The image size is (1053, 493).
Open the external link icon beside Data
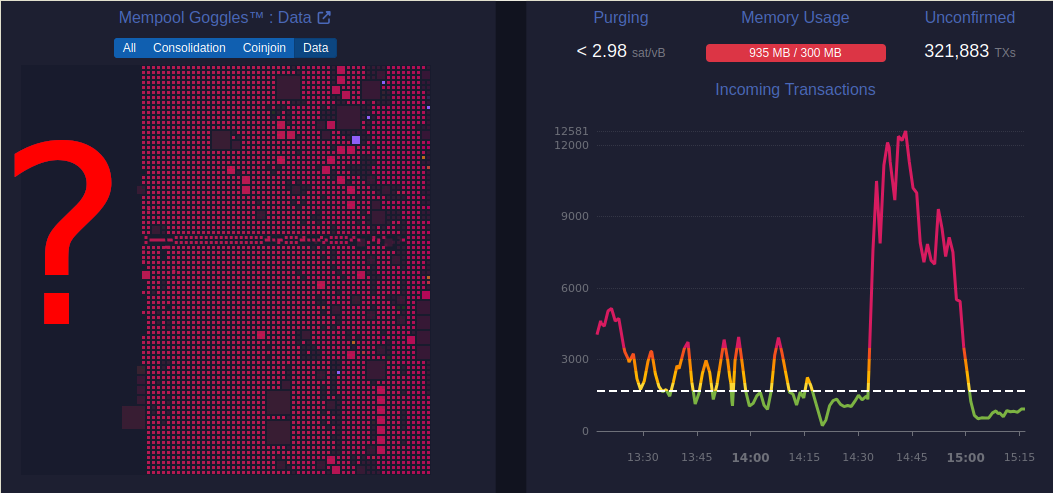[324, 18]
